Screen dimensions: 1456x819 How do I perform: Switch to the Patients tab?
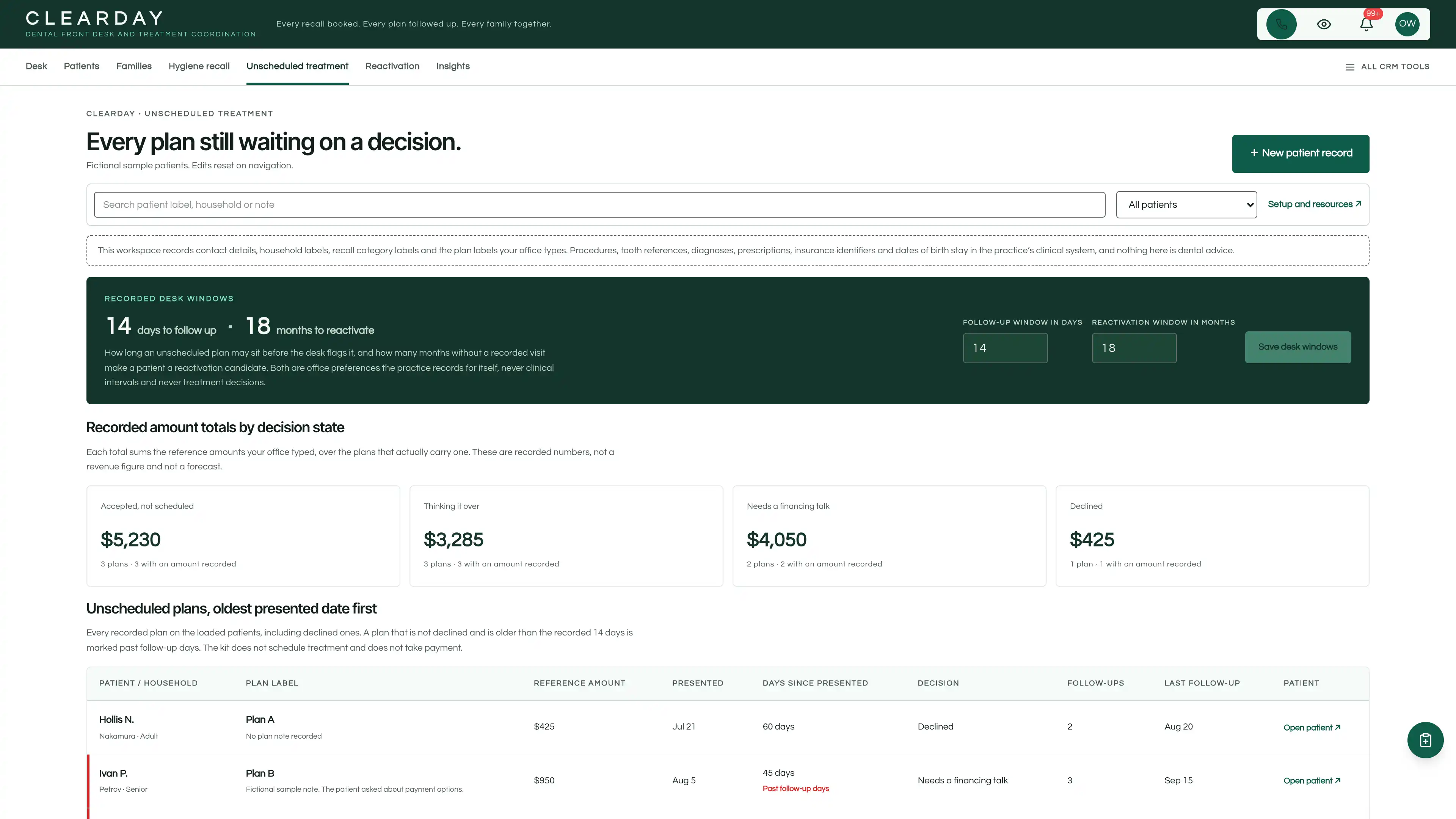[82, 66]
